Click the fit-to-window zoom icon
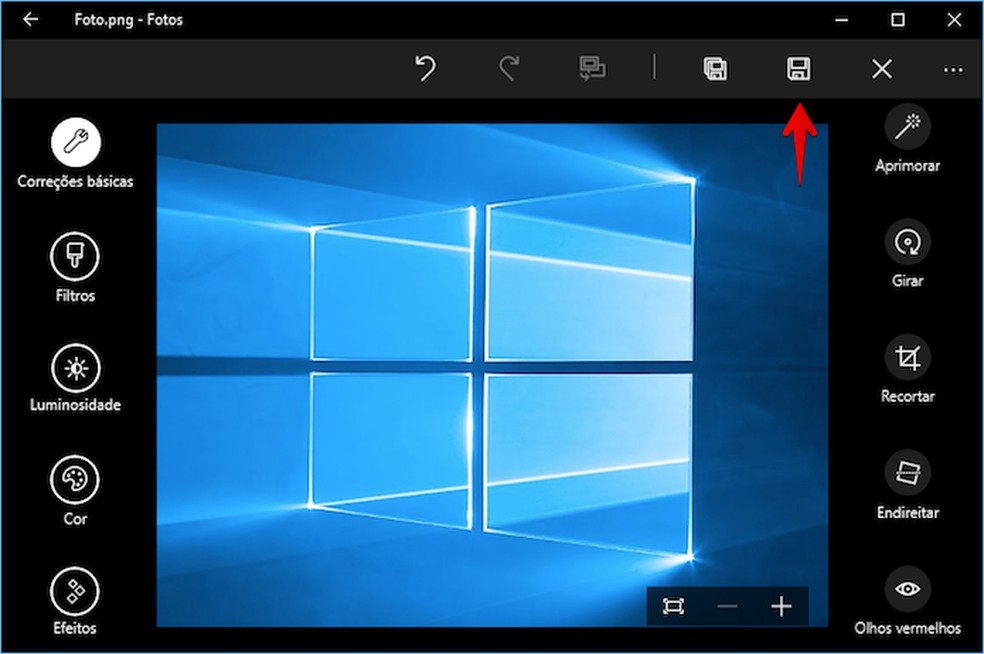The width and height of the screenshot is (984, 654). pyautogui.click(x=673, y=606)
